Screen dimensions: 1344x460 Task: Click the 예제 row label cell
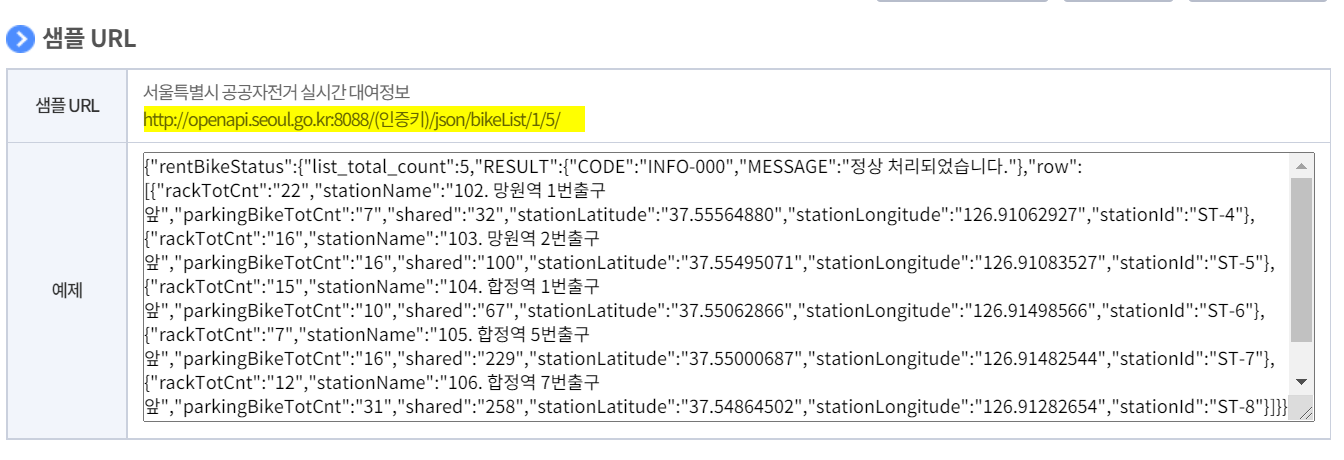pos(67,290)
